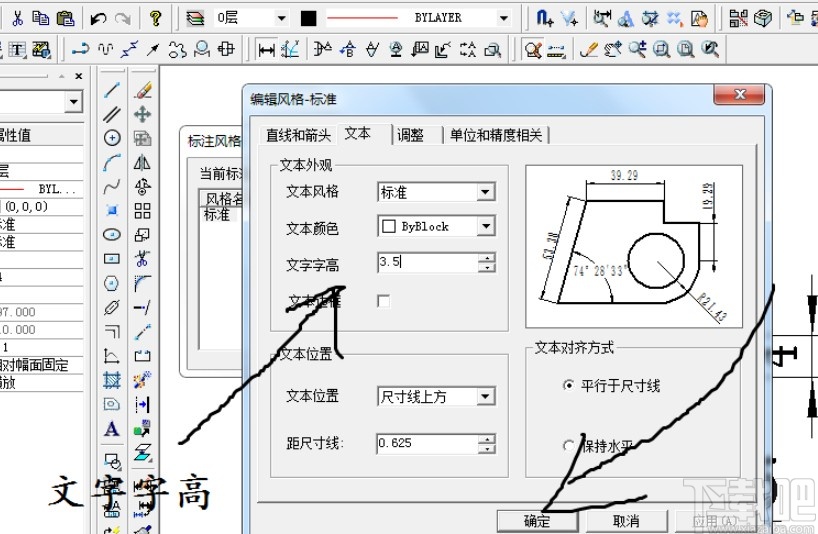Select the Spline curve tool
818x534 pixels.
112,186
